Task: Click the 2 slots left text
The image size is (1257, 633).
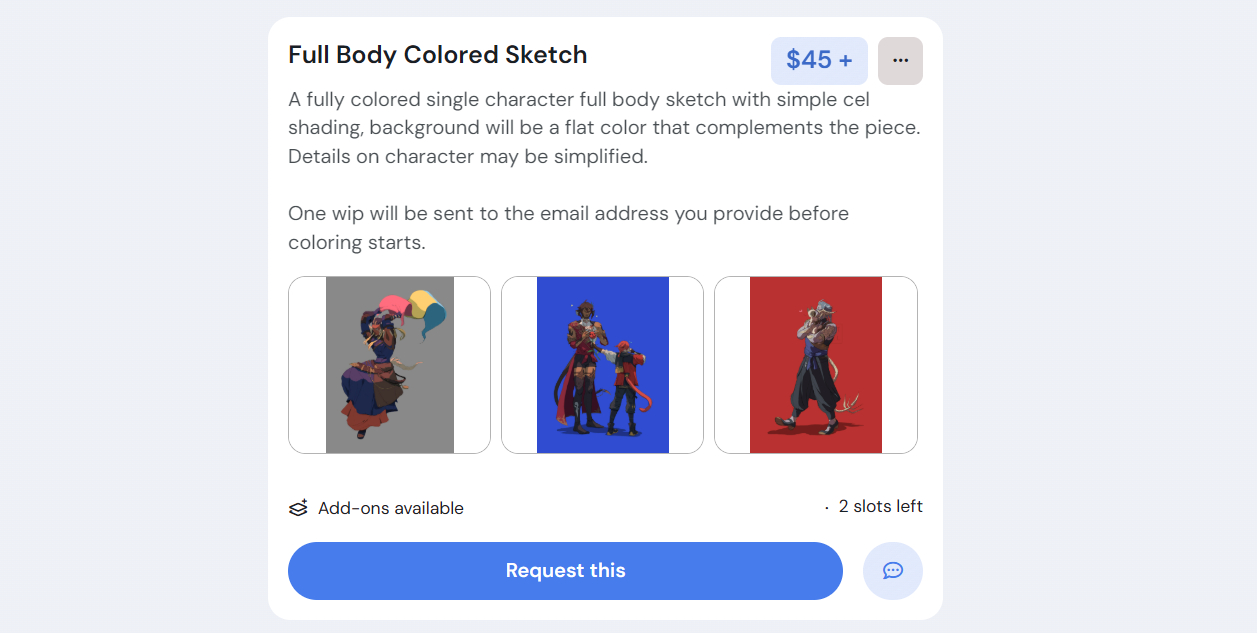Action: 880,506
